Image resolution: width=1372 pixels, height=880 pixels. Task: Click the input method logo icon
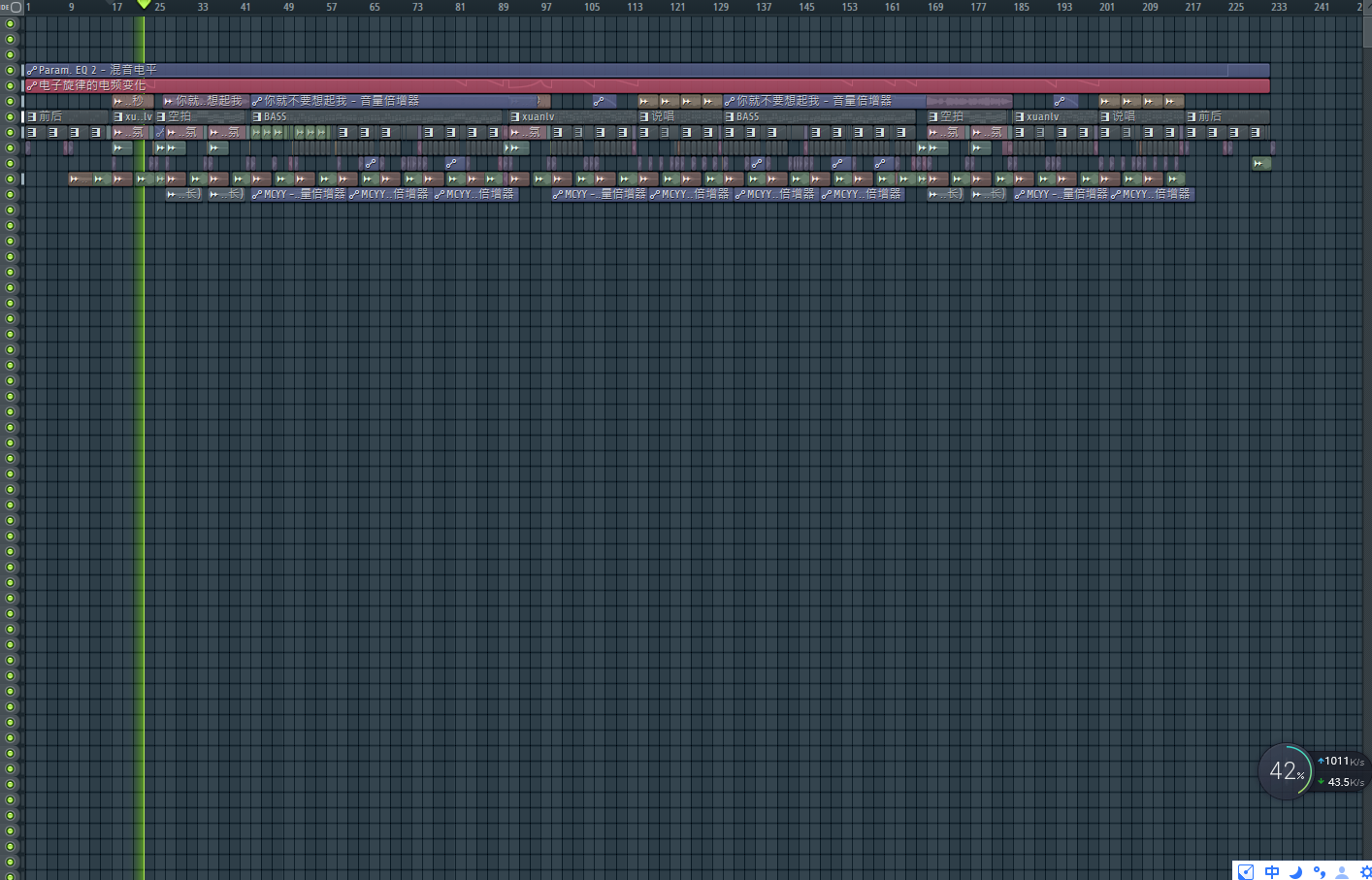pyautogui.click(x=1246, y=871)
